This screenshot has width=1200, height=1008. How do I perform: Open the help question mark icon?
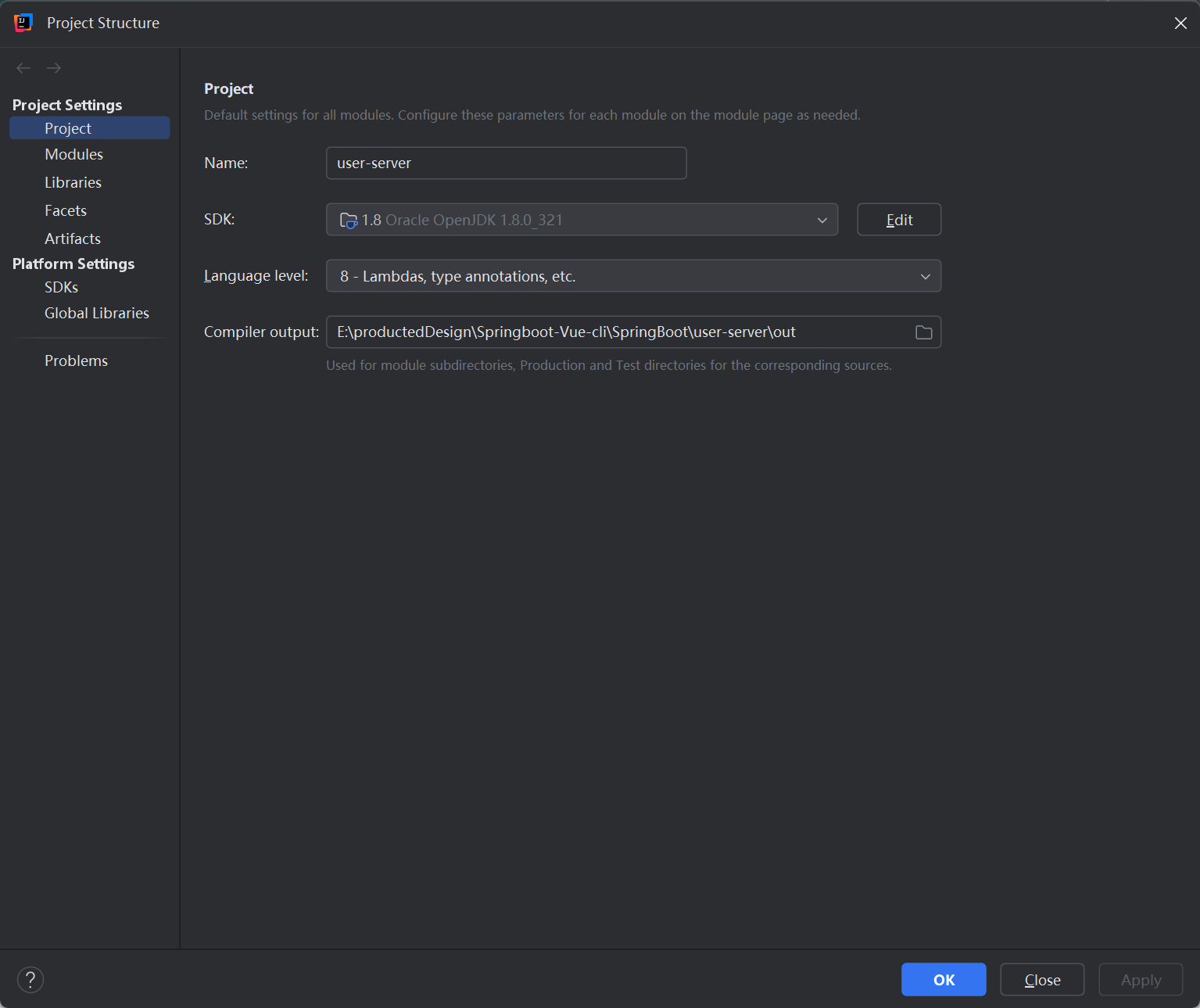30,979
